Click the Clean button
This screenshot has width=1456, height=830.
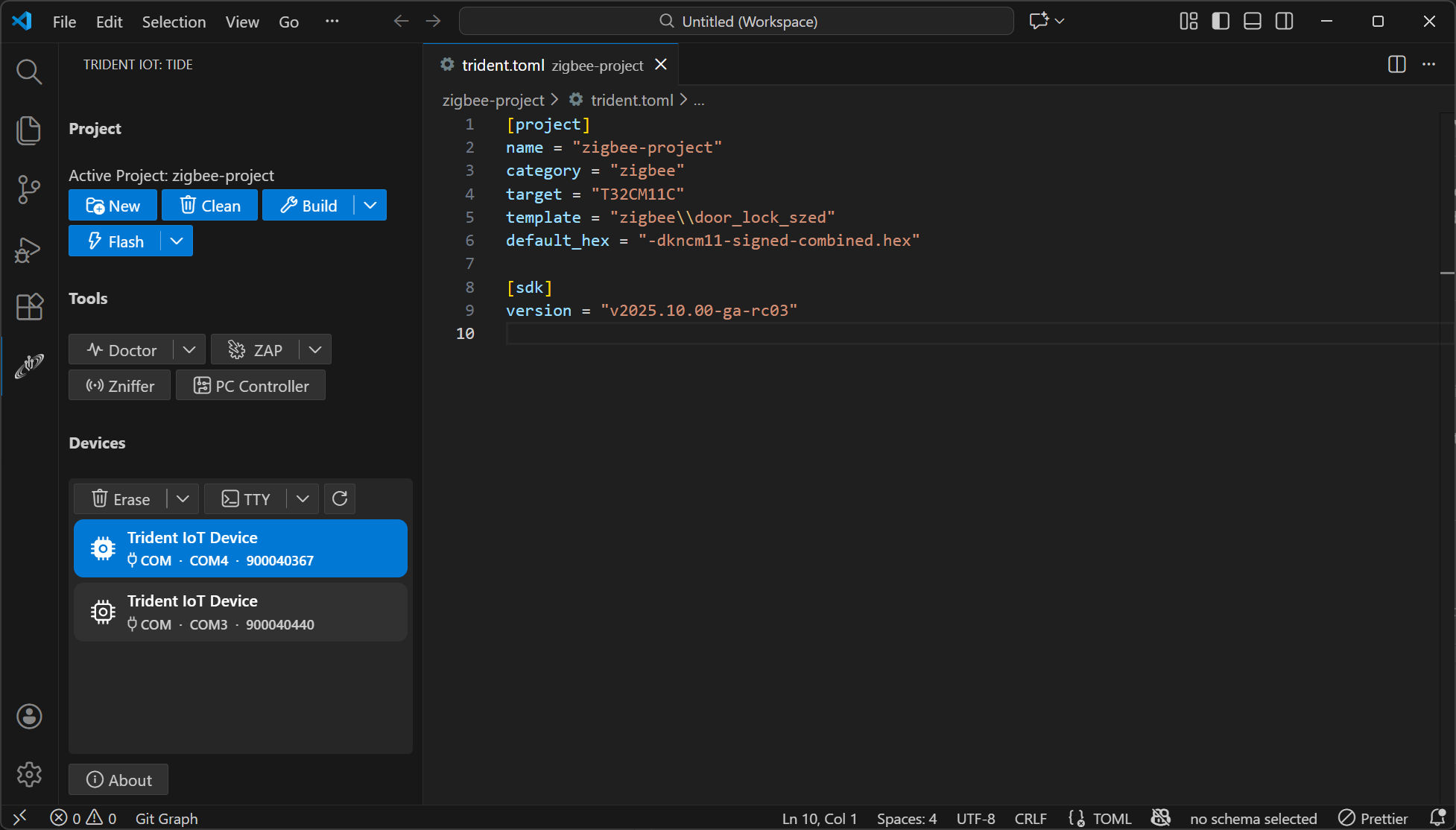point(209,205)
